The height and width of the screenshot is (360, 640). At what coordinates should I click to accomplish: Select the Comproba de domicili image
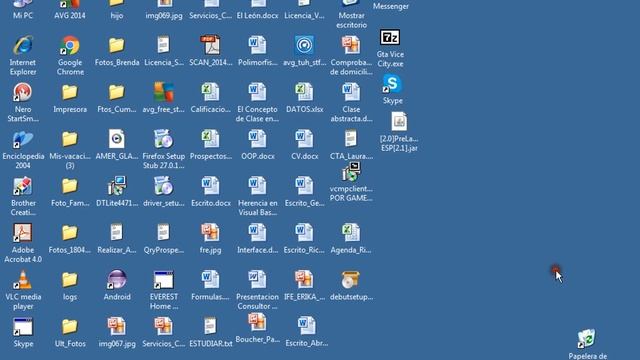point(351,46)
